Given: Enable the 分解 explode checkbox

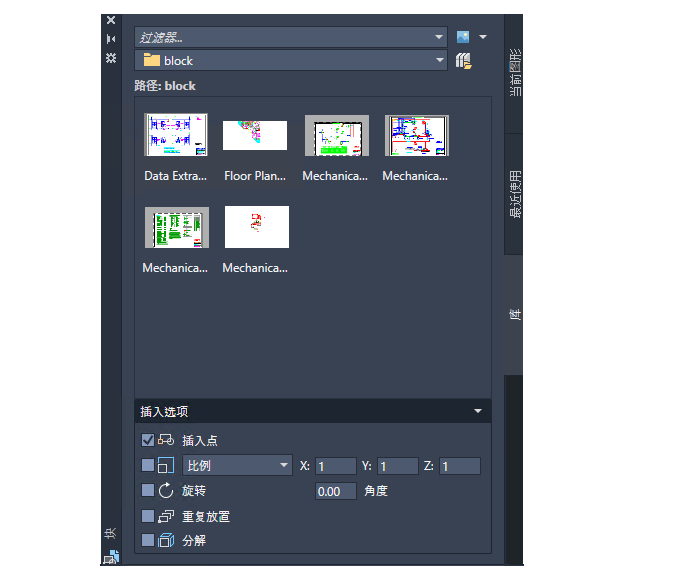Looking at the screenshot, I should tap(148, 540).
